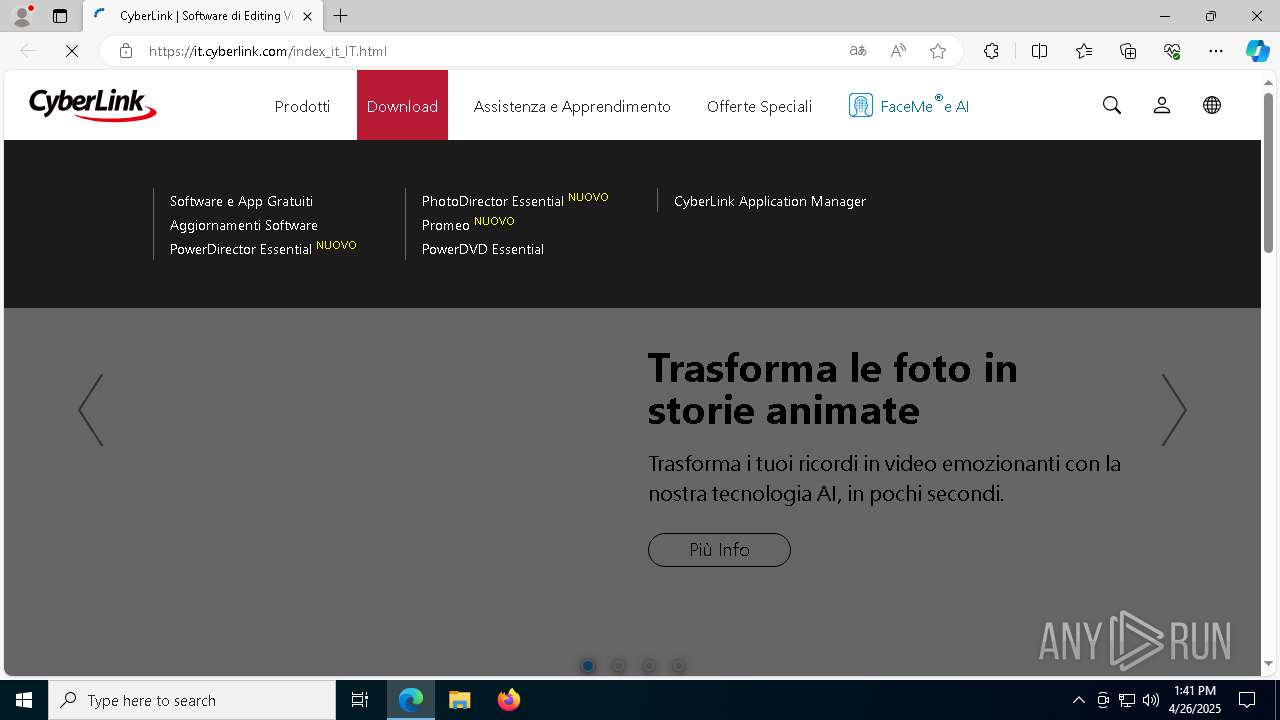Open the translate page icon
The image size is (1280, 720).
(858, 51)
